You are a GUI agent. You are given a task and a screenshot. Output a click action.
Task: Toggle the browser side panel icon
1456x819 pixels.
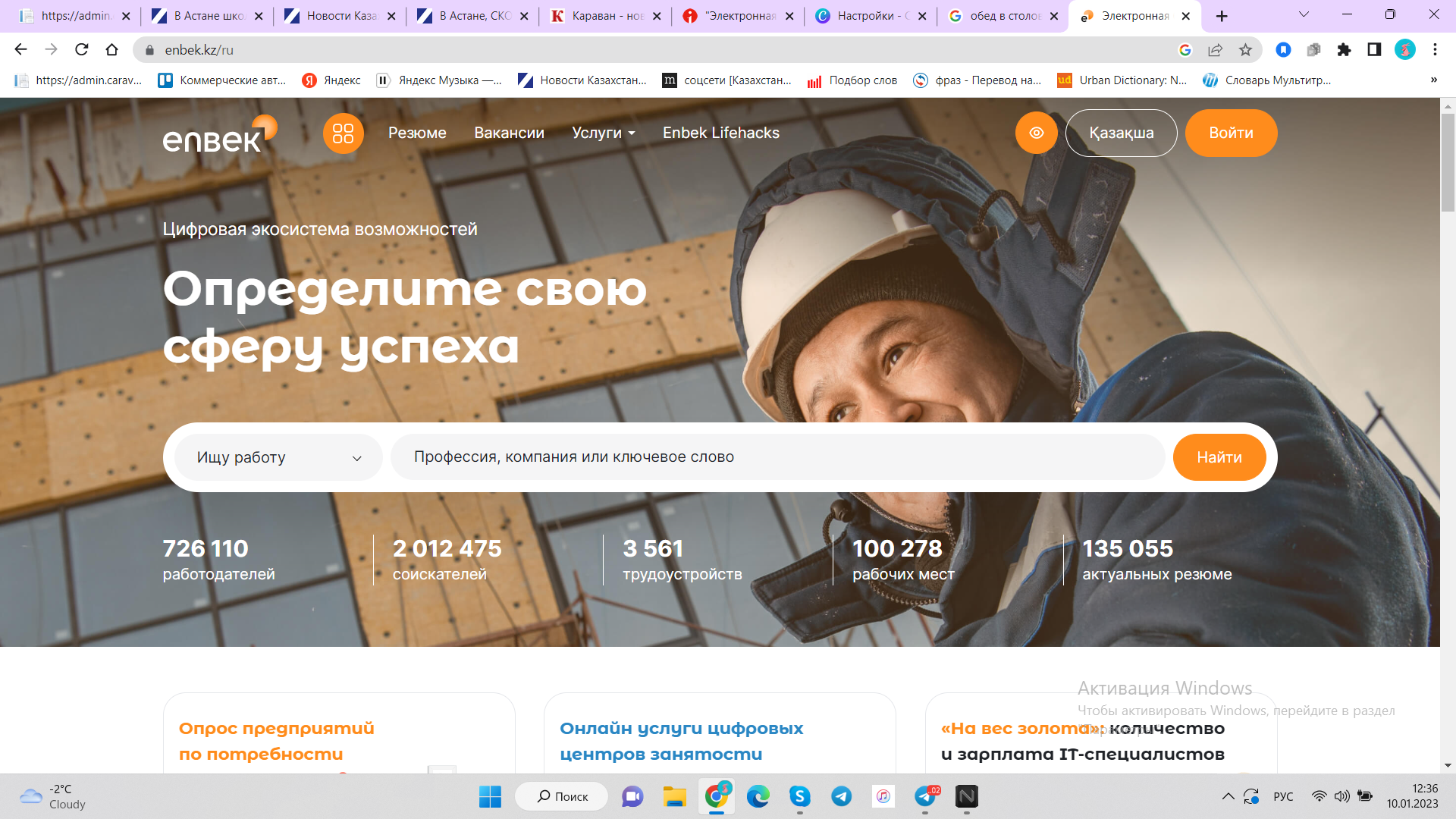coord(1374,50)
